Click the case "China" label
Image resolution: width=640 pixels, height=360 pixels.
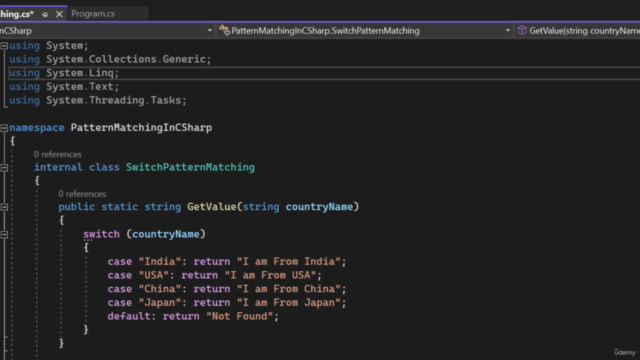click(x=147, y=289)
